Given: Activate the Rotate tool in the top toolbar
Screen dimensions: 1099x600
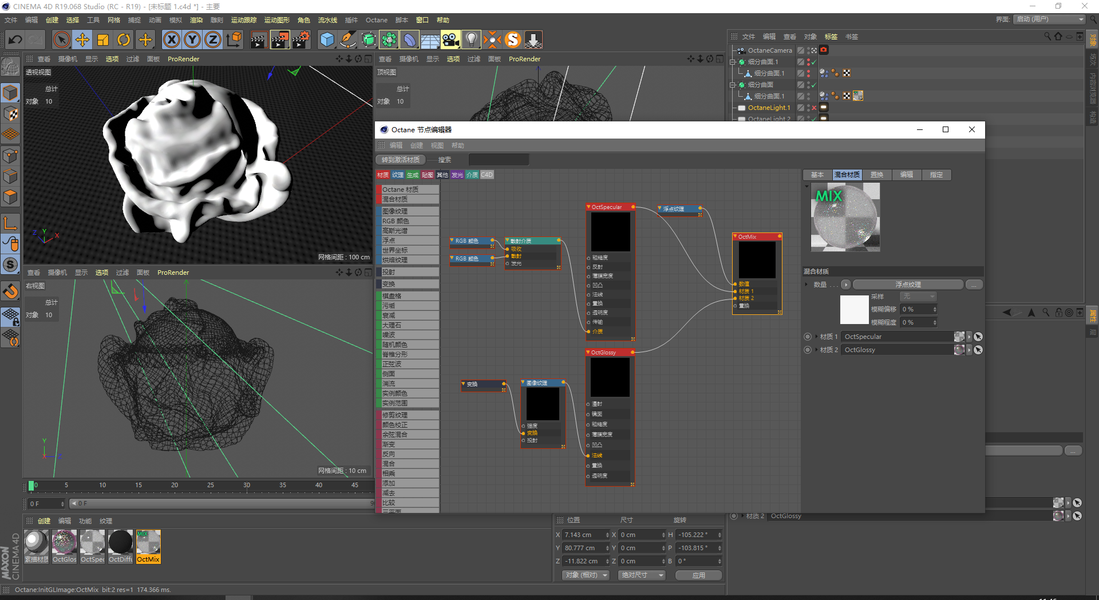Looking at the screenshot, I should click(x=124, y=40).
